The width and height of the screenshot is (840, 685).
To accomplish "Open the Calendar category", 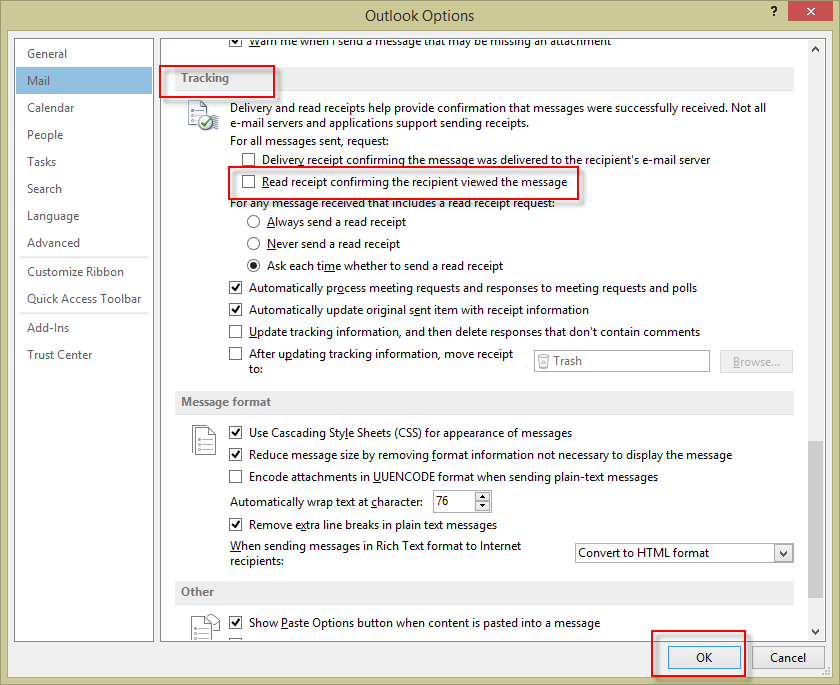I will pos(84,108).
